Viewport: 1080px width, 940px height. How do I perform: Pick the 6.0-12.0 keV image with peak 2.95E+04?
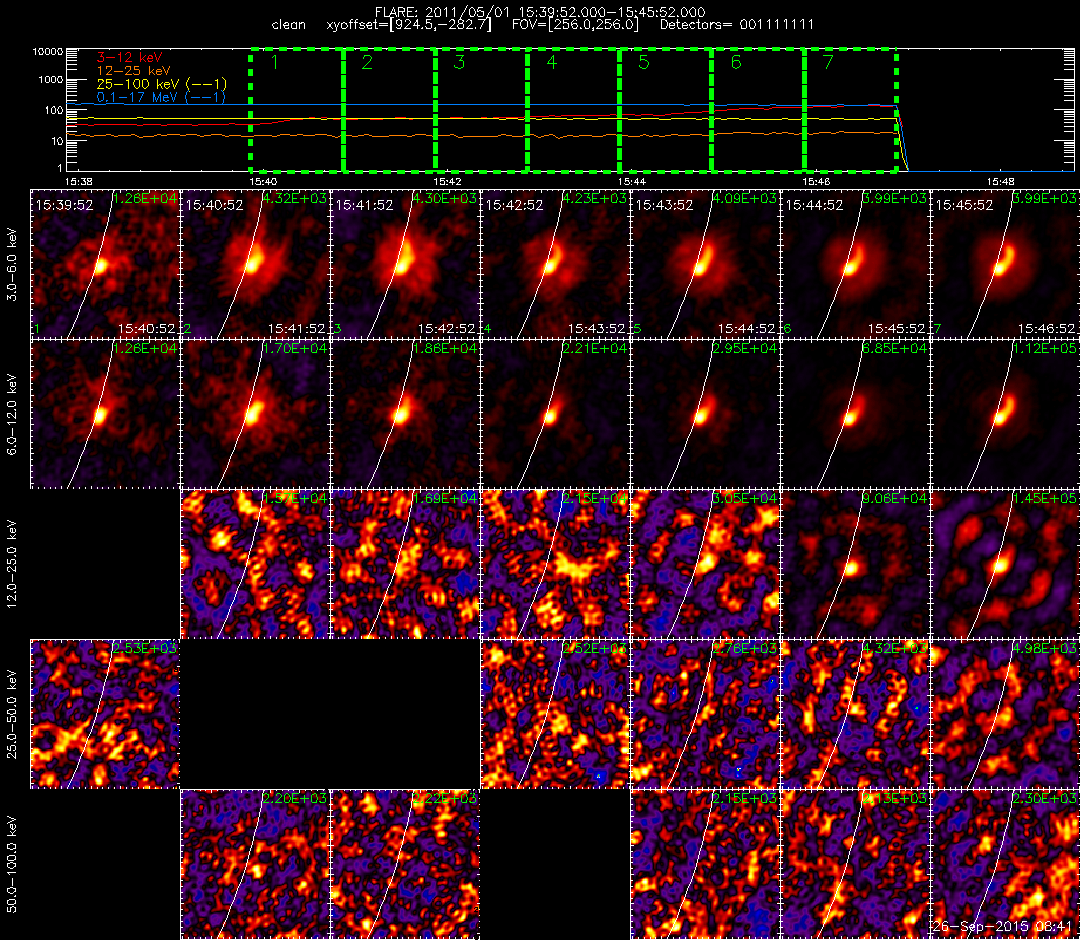pos(705,415)
